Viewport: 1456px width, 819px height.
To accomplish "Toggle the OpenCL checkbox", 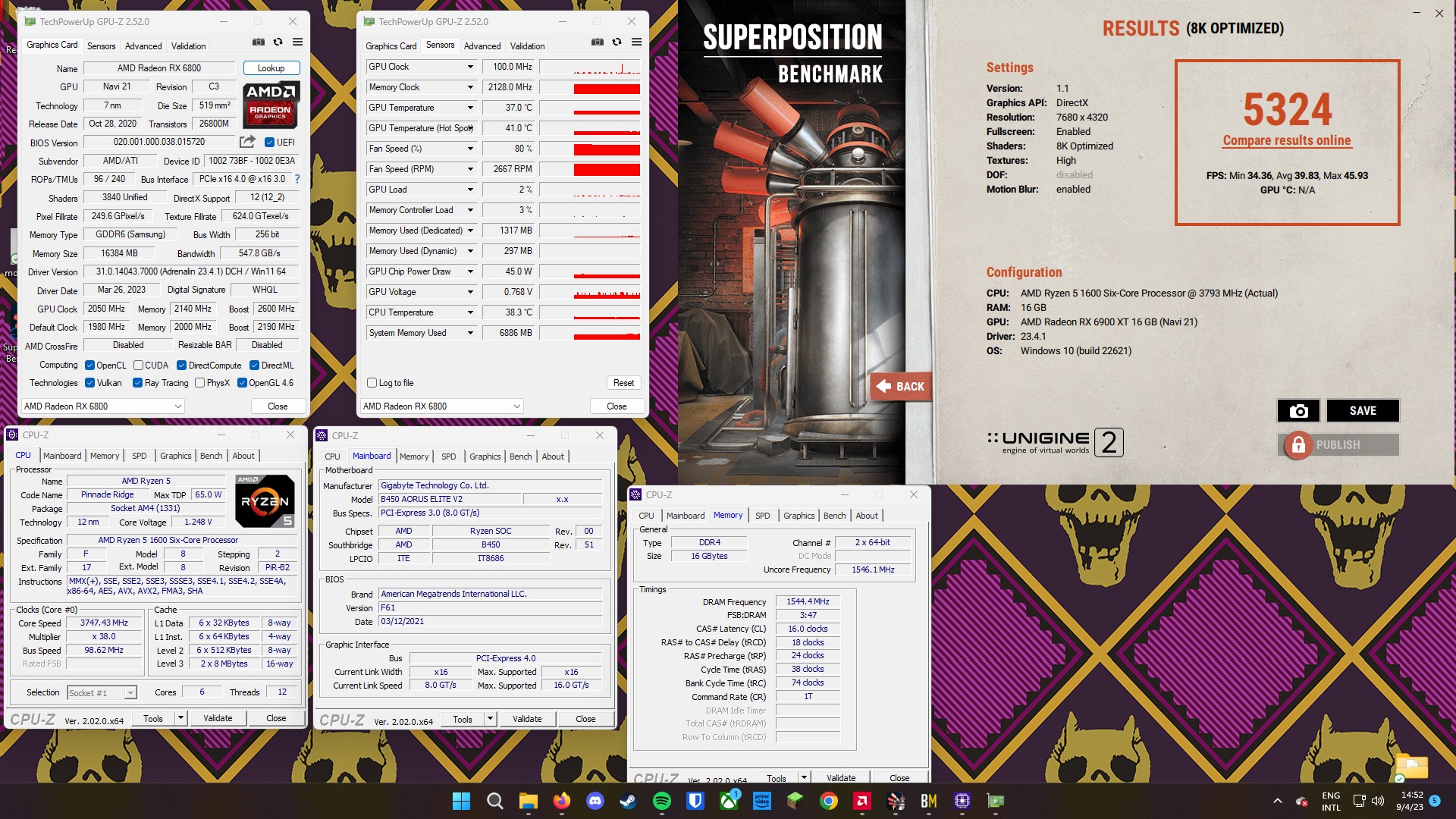I will (x=89, y=365).
